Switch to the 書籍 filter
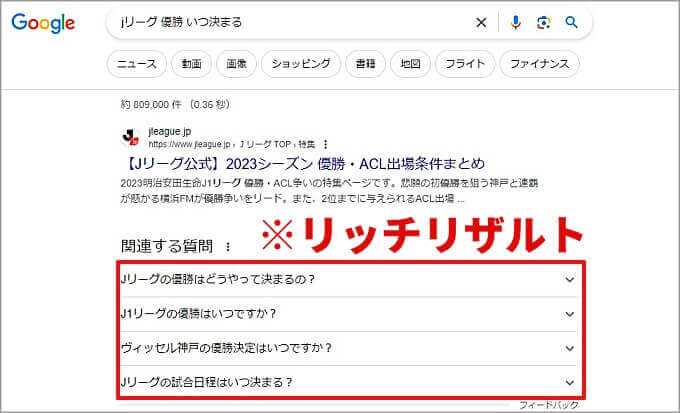Image resolution: width=680 pixels, height=413 pixels. [x=365, y=64]
